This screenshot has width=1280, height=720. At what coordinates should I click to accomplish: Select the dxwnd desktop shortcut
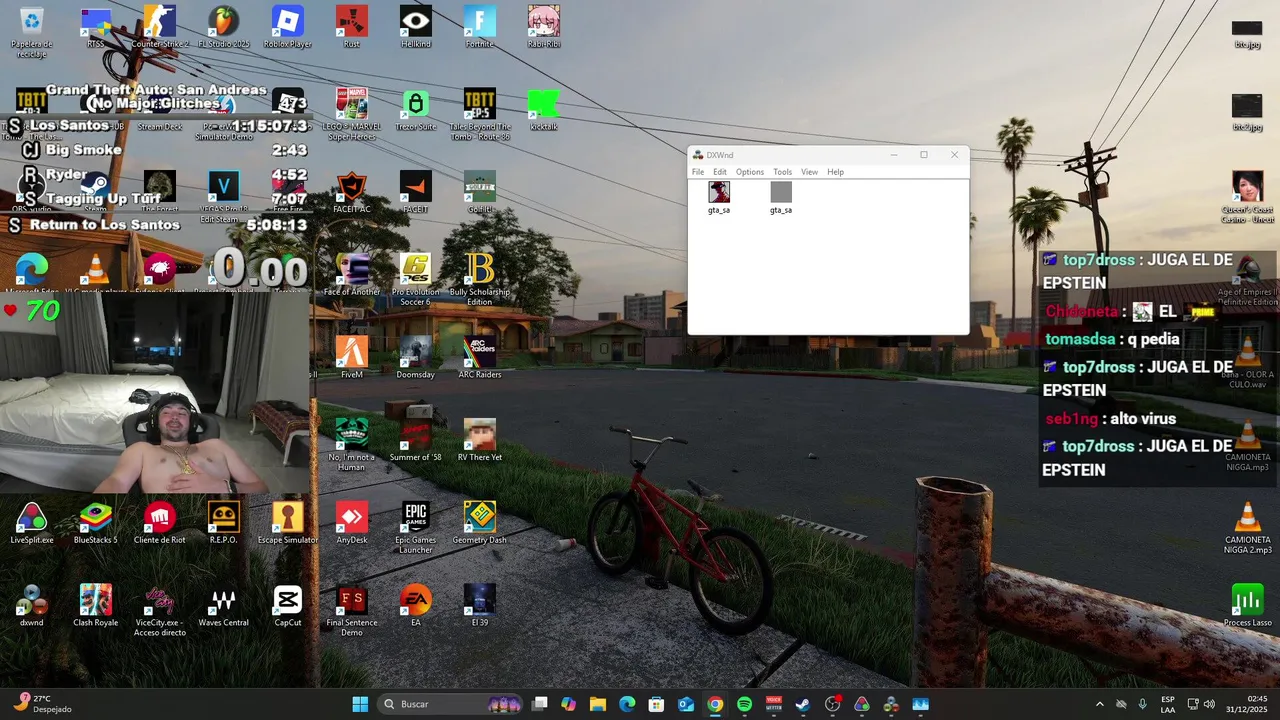pyautogui.click(x=32, y=607)
